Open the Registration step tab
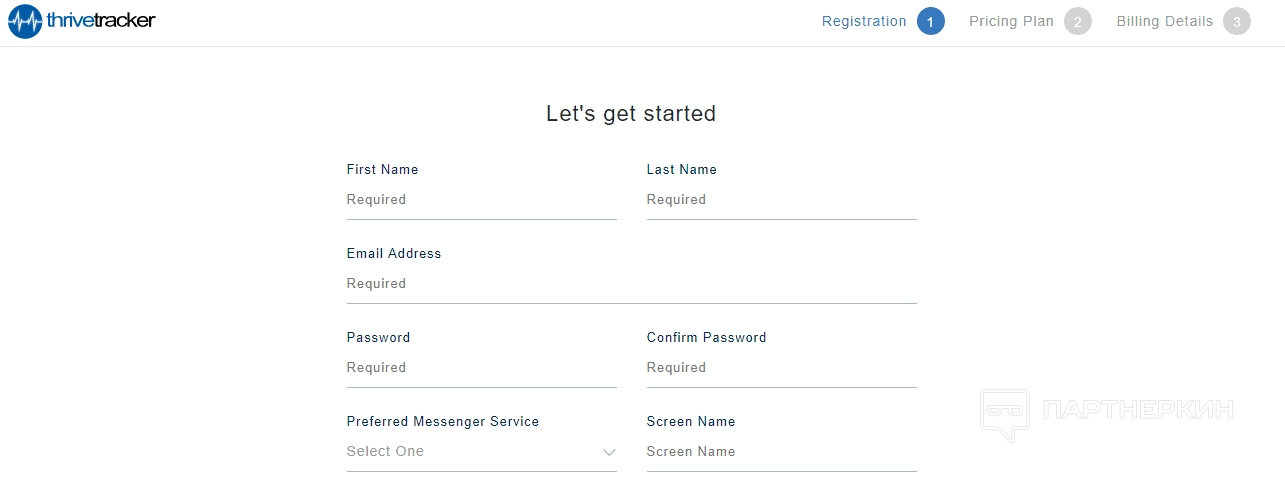This screenshot has width=1285, height=495. pyautogui.click(x=864, y=21)
